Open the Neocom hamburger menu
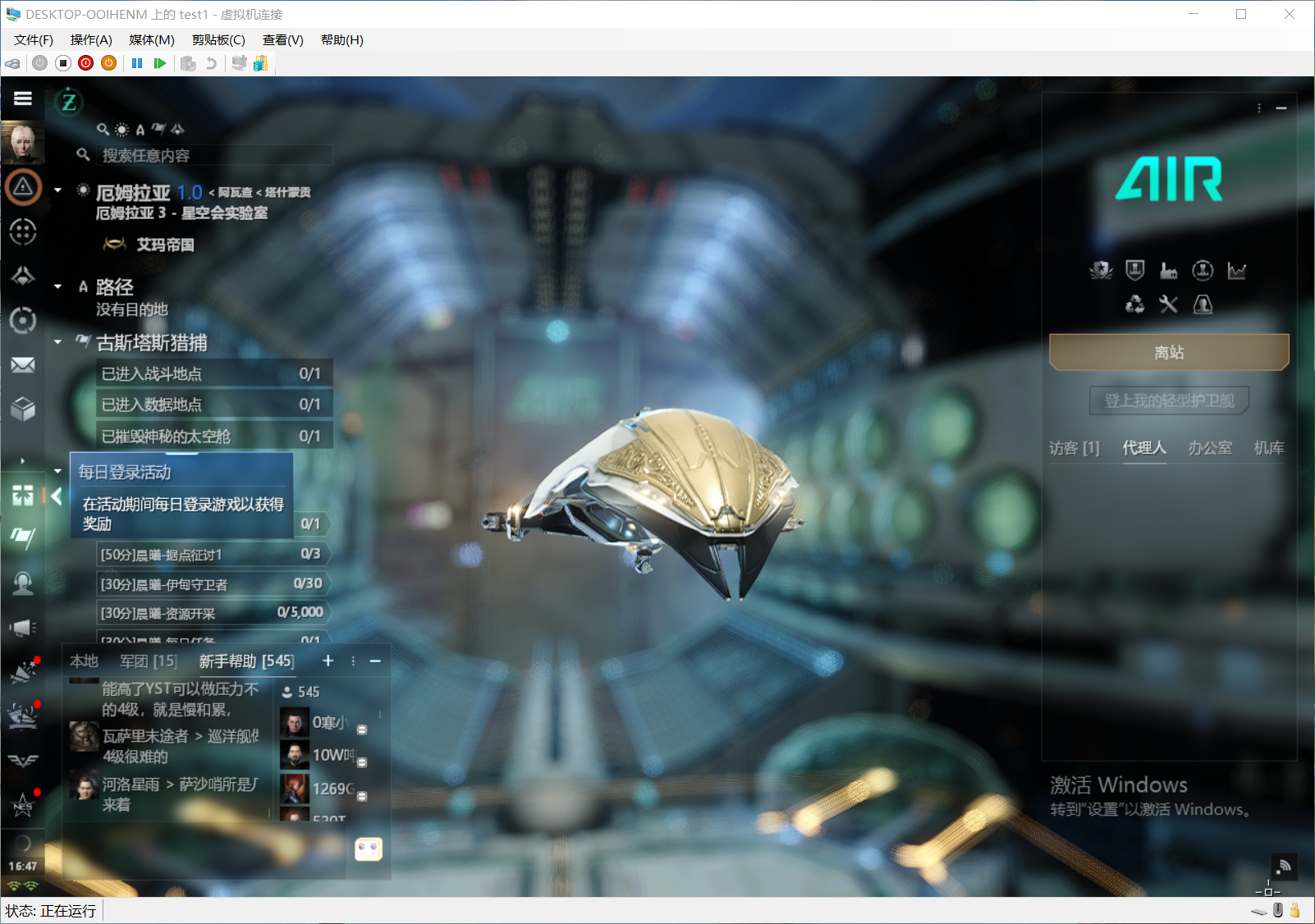This screenshot has width=1315, height=924. coord(23,98)
